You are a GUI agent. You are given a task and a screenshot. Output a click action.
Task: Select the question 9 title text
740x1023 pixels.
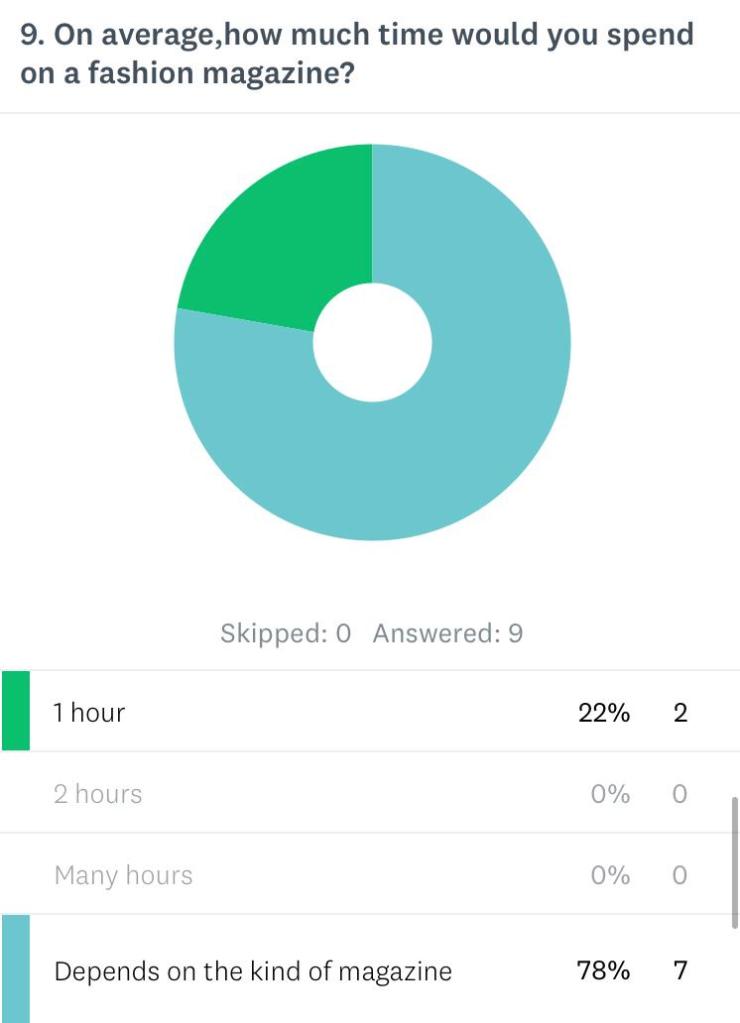(x=356, y=54)
